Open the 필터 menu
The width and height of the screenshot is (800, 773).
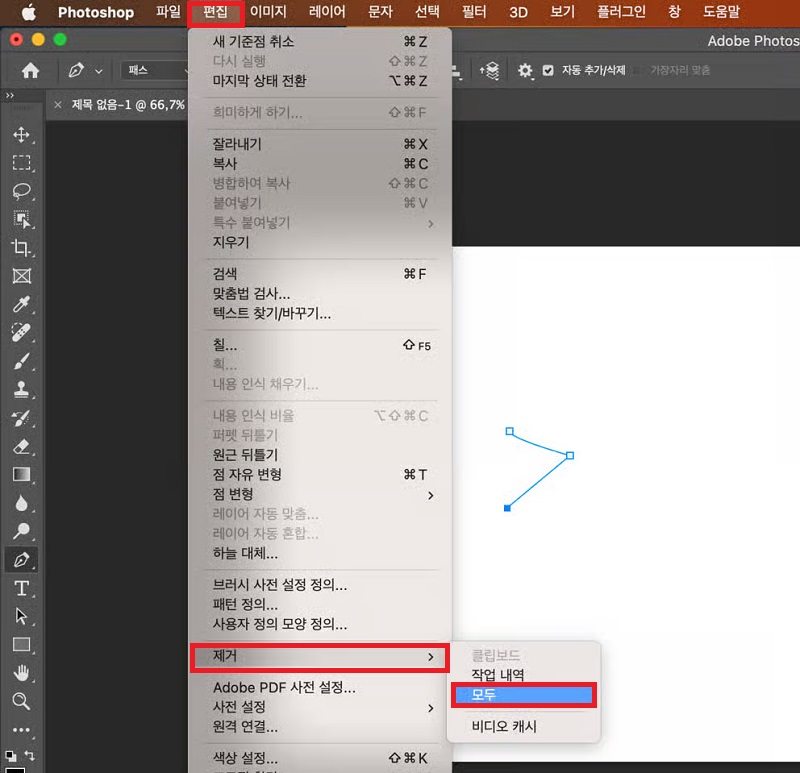[473, 12]
